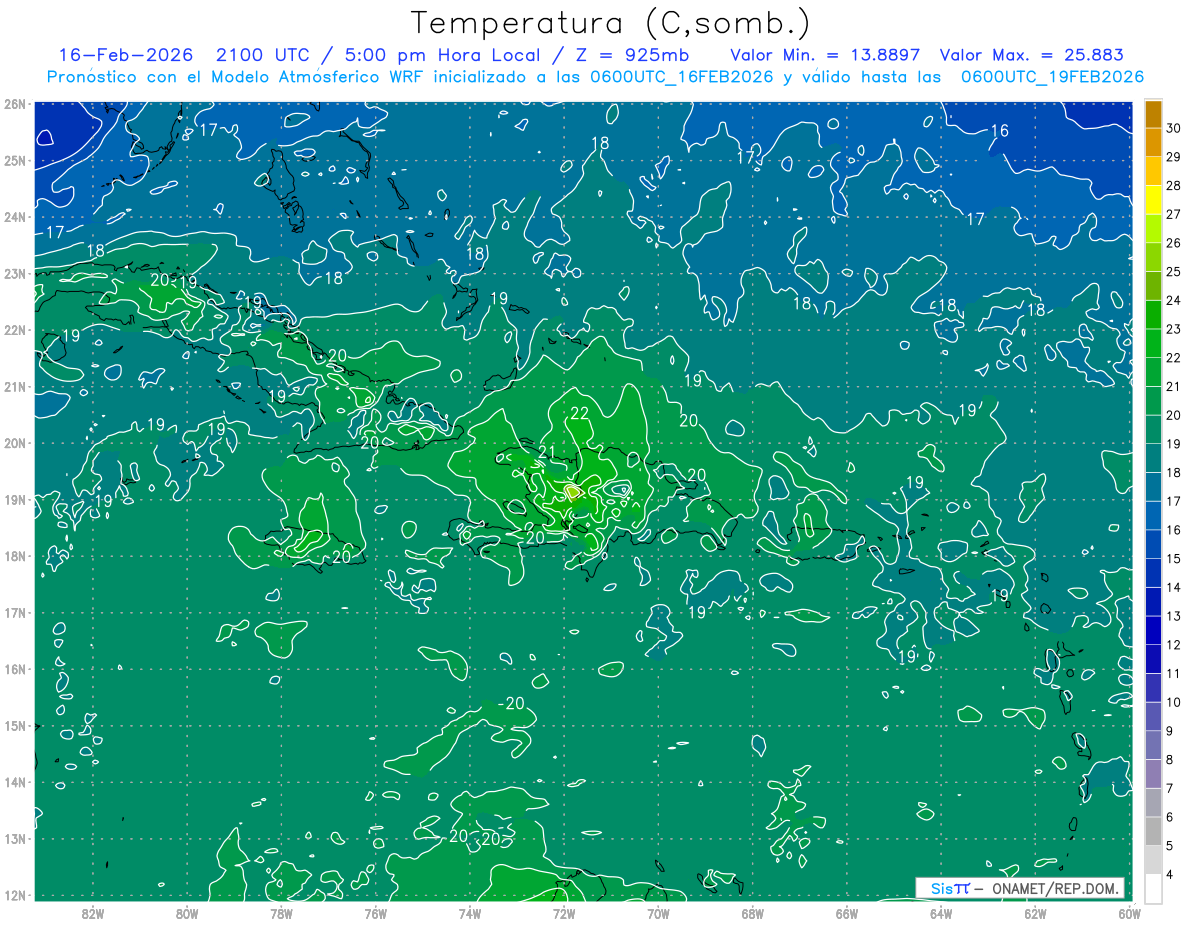The width and height of the screenshot is (1200, 927).
Task: Click the "74W" longitude axis label
Action: 469,913
